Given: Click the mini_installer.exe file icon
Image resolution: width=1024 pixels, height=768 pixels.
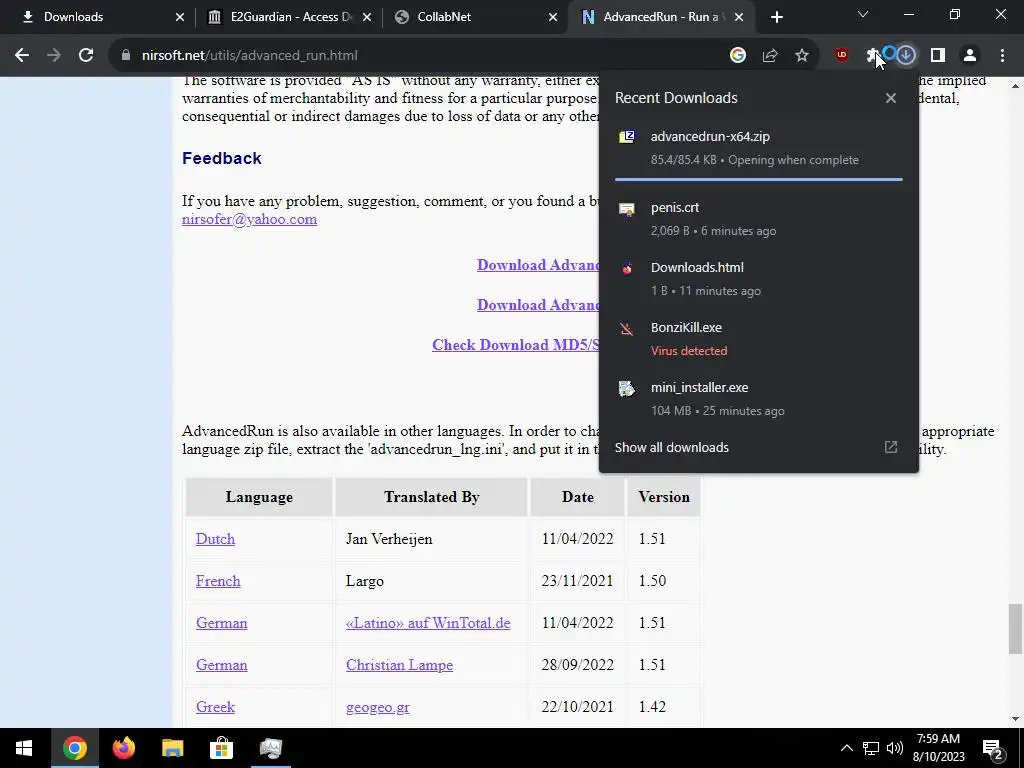Looking at the screenshot, I should 627,389.
